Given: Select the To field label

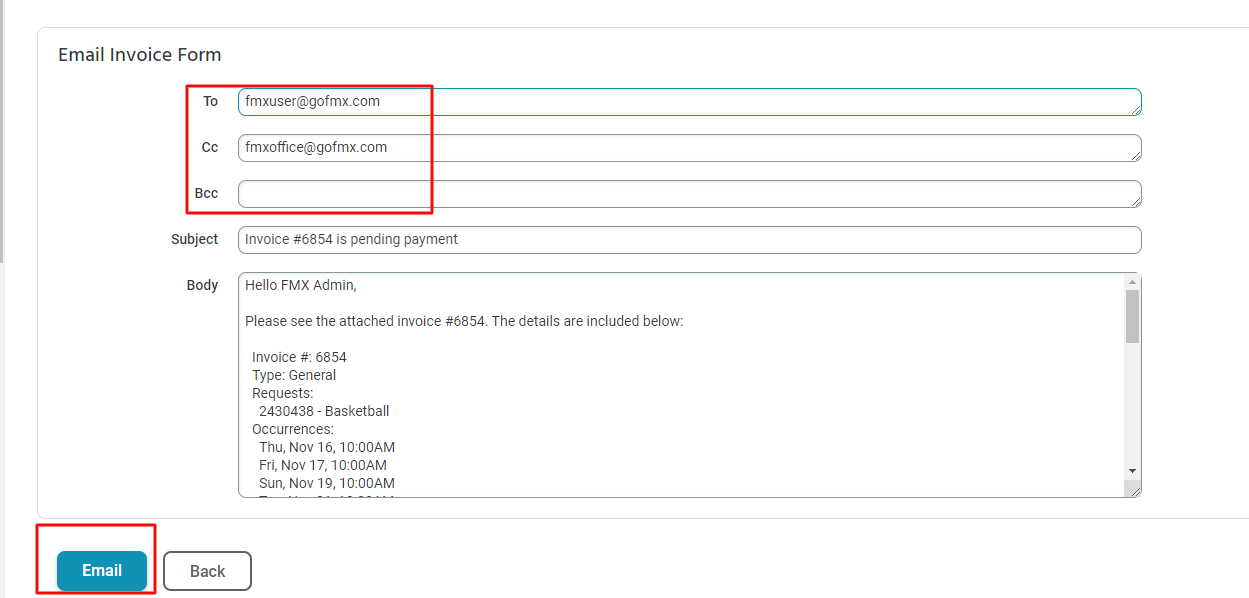Looking at the screenshot, I should (210, 101).
